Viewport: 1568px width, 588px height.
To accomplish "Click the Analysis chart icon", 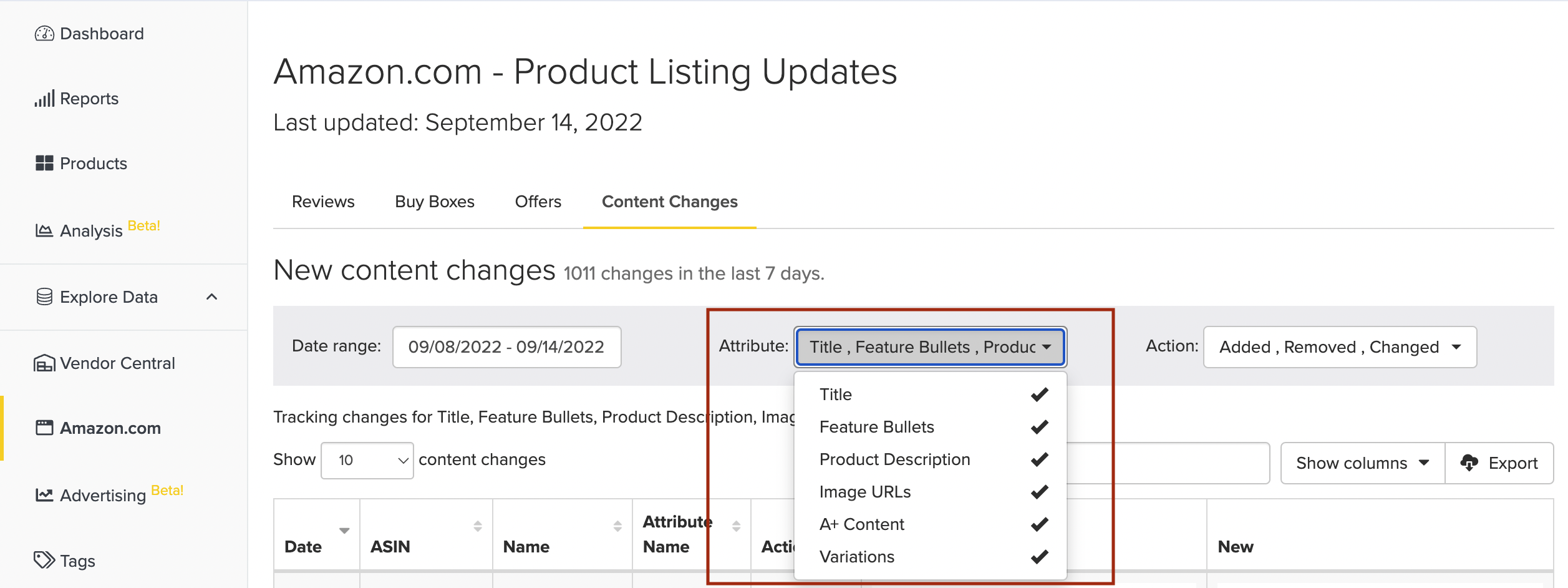I will 44,231.
